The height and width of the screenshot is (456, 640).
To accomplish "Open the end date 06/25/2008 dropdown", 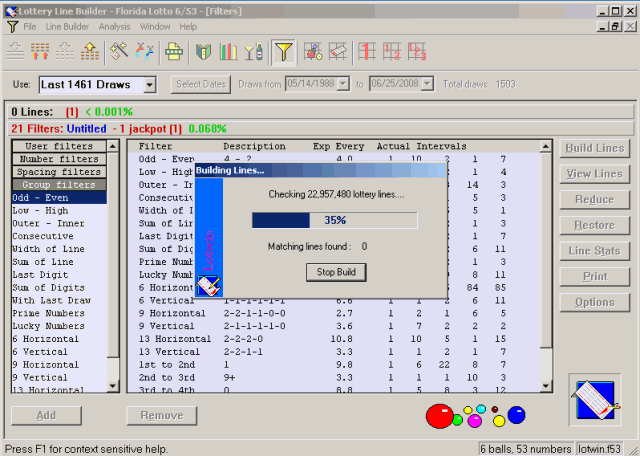I will coord(427,84).
